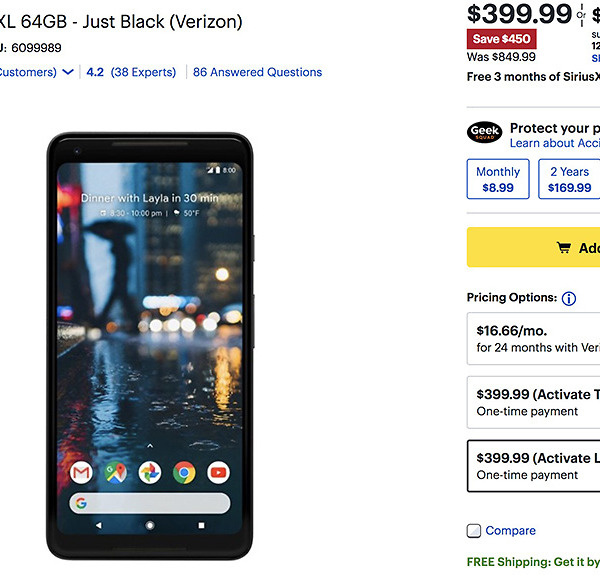Click the Gmail icon on the phone image
Image resolution: width=600 pixels, height=575 pixels.
click(x=81, y=471)
